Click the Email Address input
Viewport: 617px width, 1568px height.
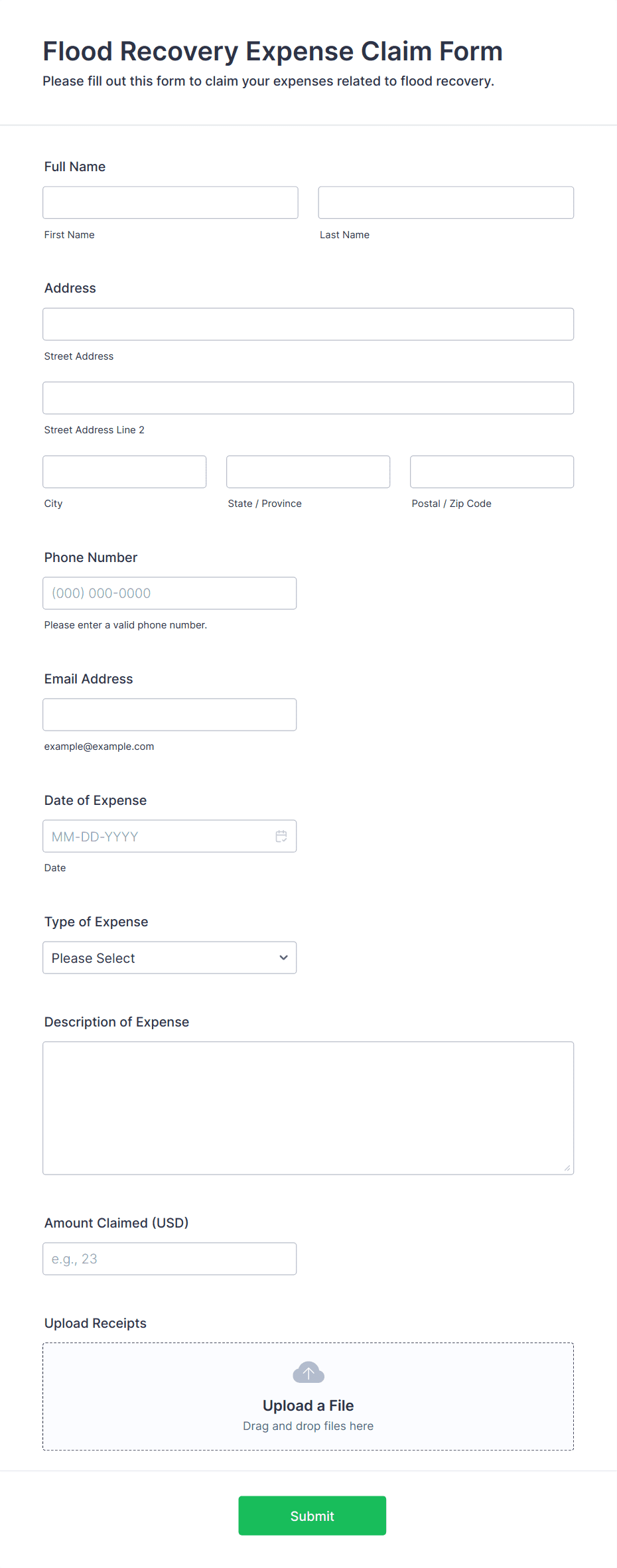coord(170,715)
